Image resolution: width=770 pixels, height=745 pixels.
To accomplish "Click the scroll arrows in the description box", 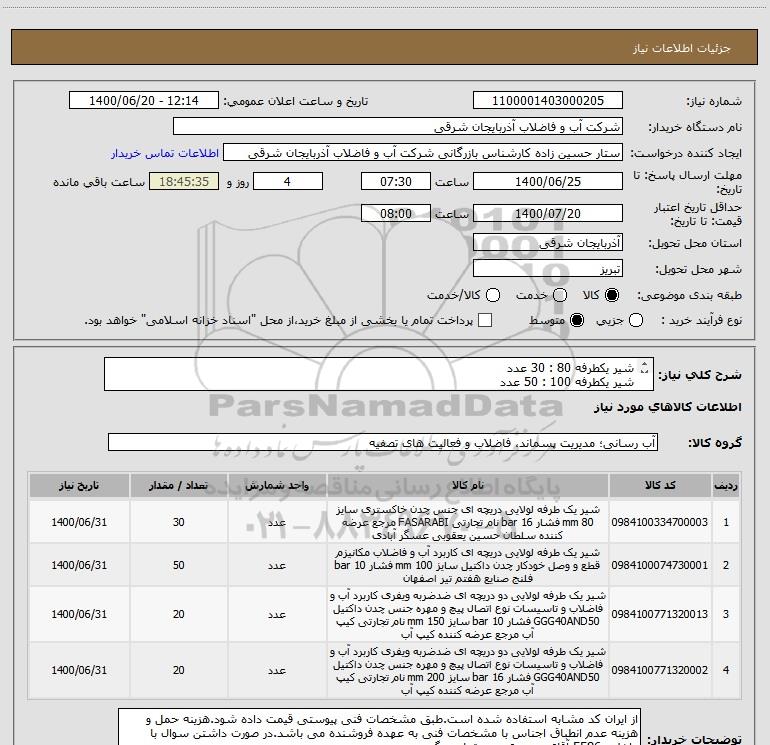I will (645, 366).
